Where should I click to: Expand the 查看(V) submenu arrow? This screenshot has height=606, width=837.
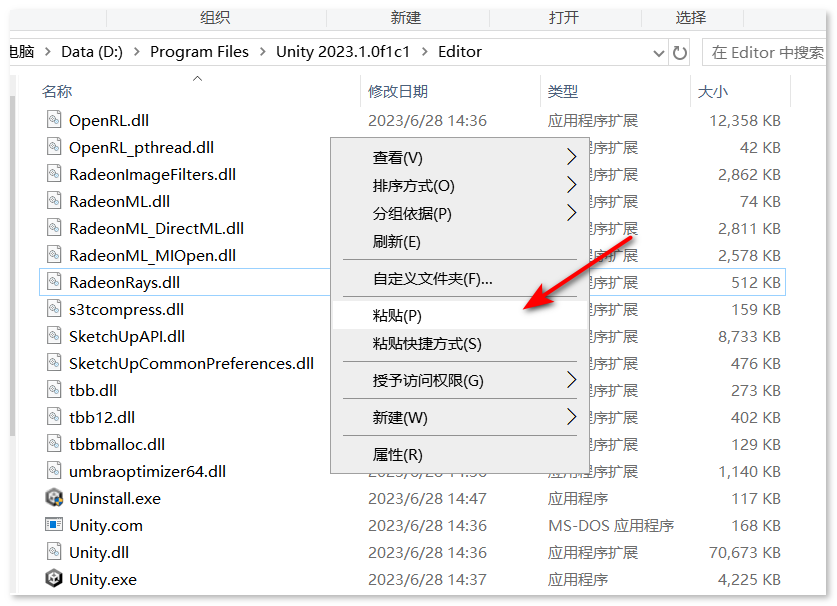[571, 156]
